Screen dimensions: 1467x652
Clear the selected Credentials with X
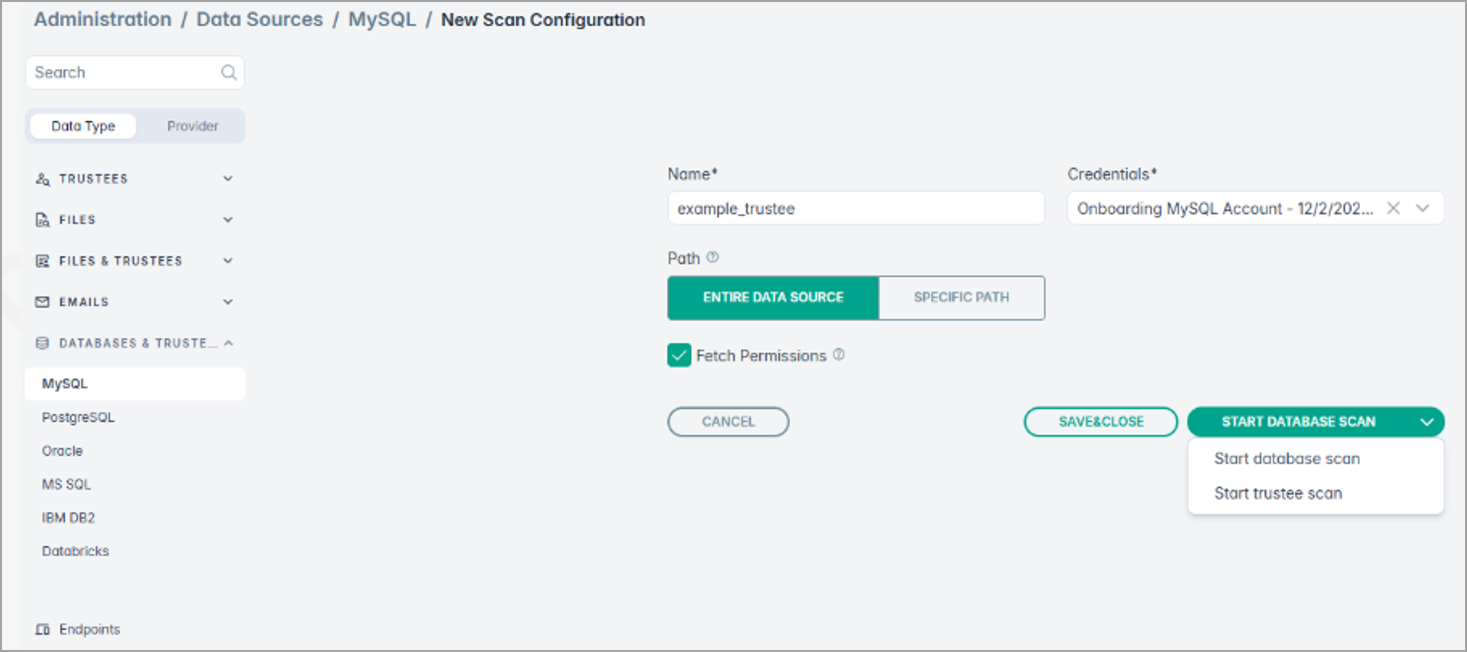(x=1393, y=208)
